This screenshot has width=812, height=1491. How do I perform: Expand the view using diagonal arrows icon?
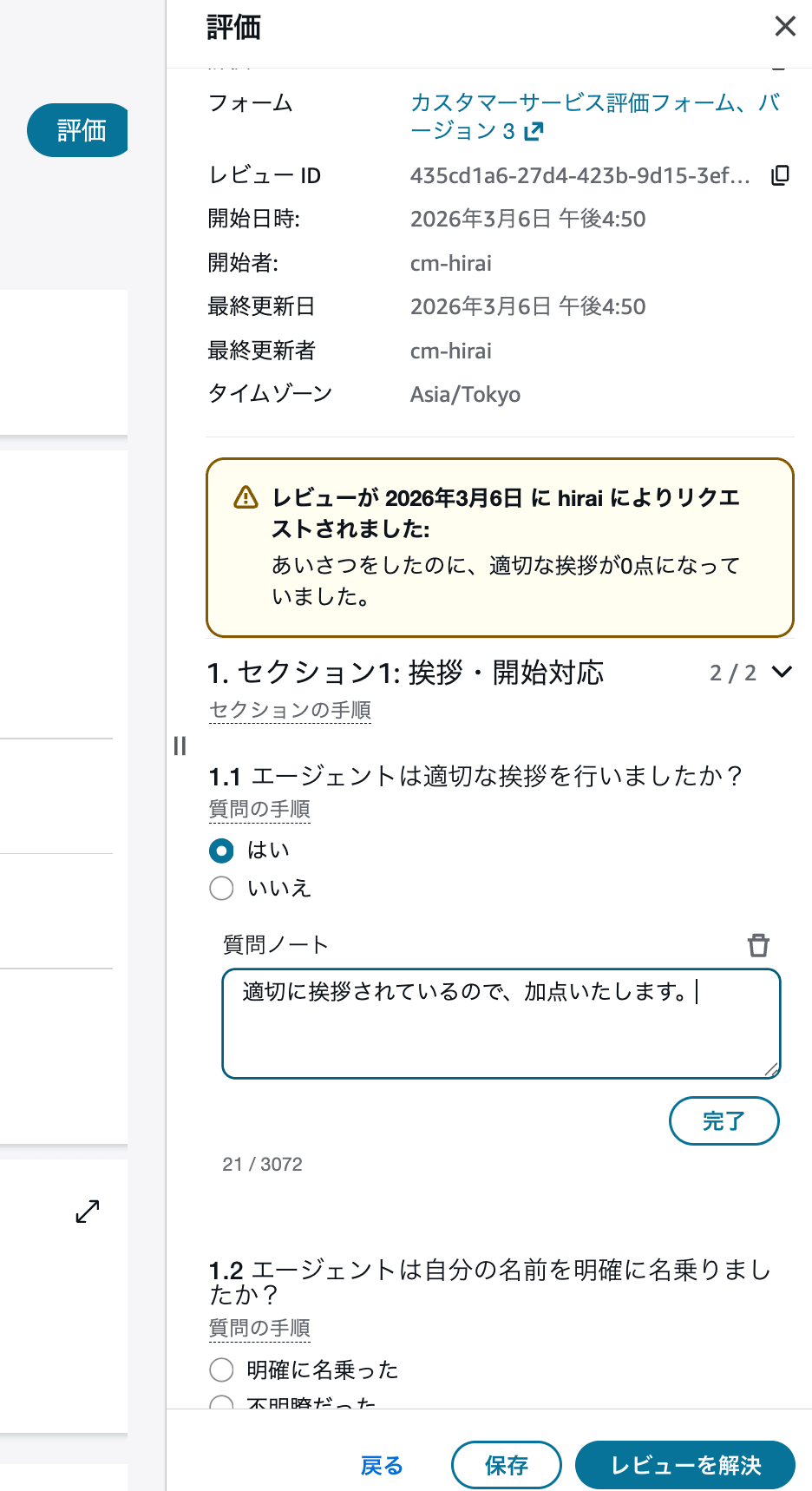coord(87,1212)
